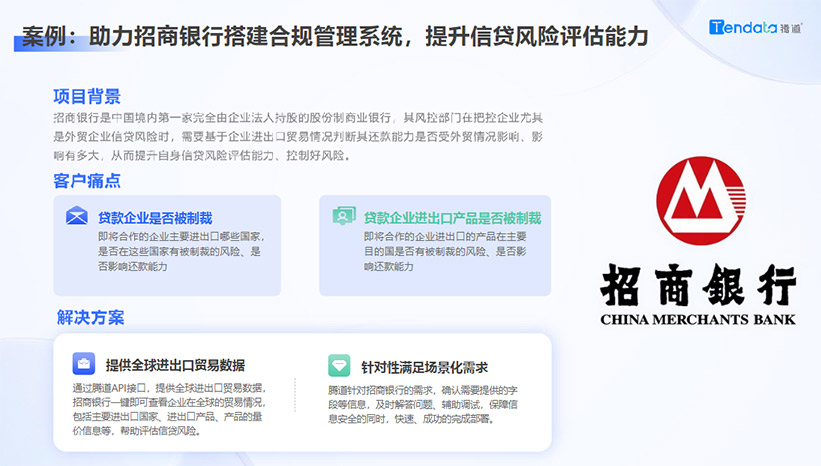Click the paragraph beginning 招商银行是中国境内
Image resolution: width=821 pixels, height=466 pixels.
point(298,137)
